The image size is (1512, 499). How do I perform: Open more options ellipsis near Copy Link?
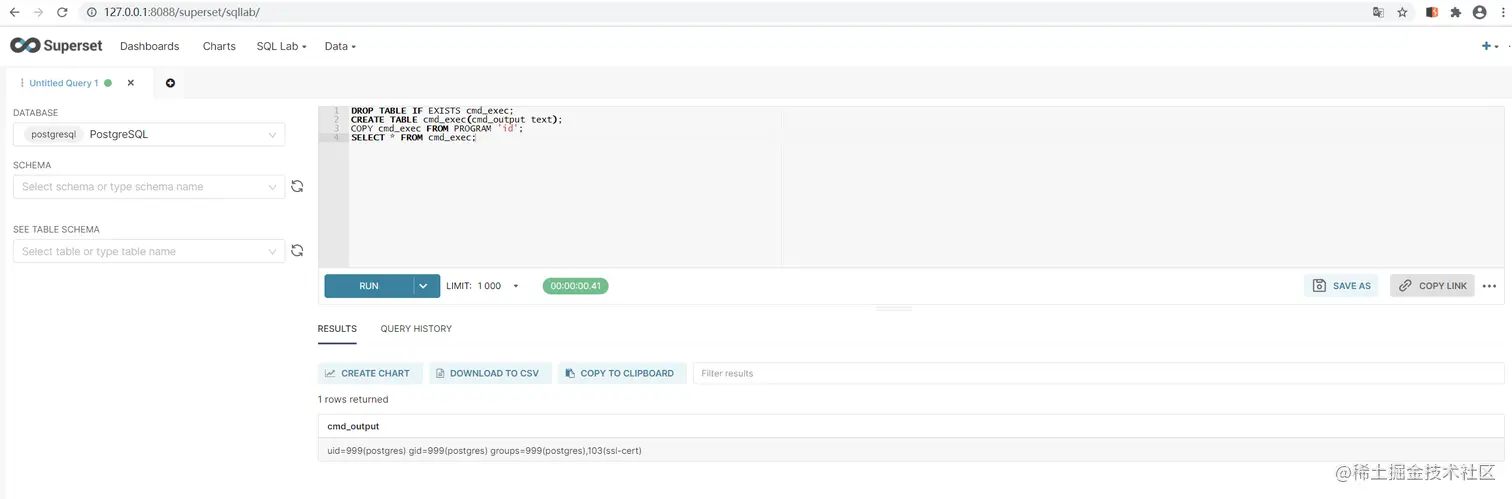pos(1489,286)
